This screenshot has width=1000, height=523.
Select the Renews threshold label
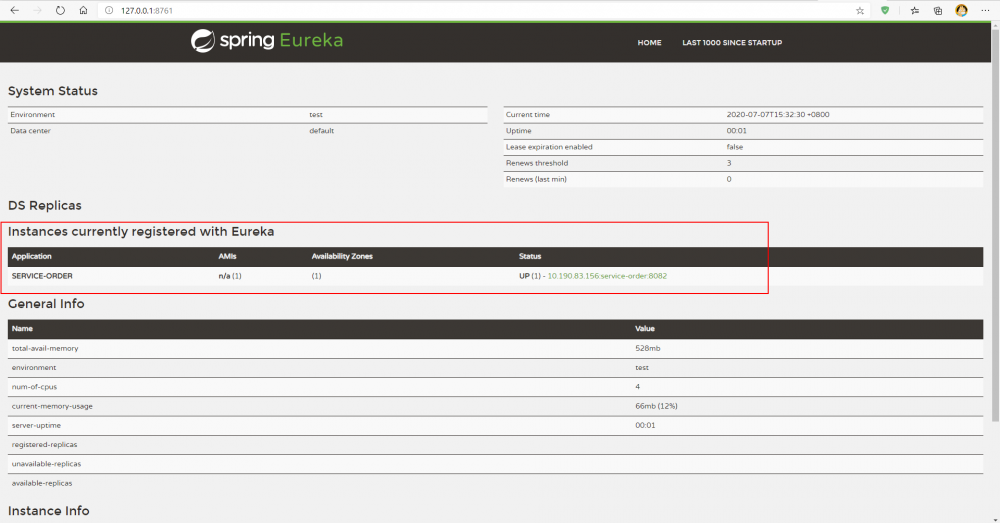537,163
